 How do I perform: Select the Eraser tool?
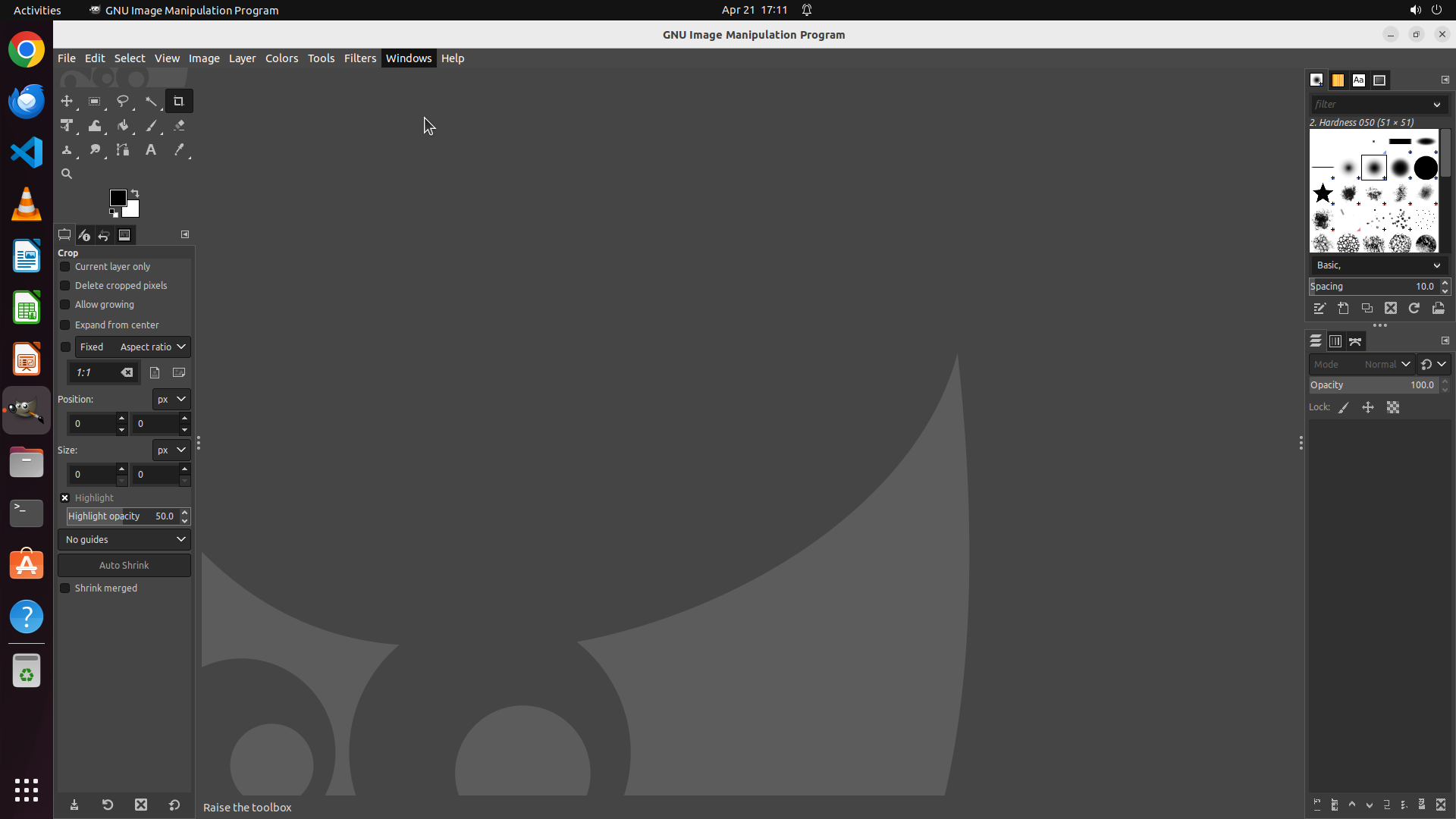tap(179, 126)
